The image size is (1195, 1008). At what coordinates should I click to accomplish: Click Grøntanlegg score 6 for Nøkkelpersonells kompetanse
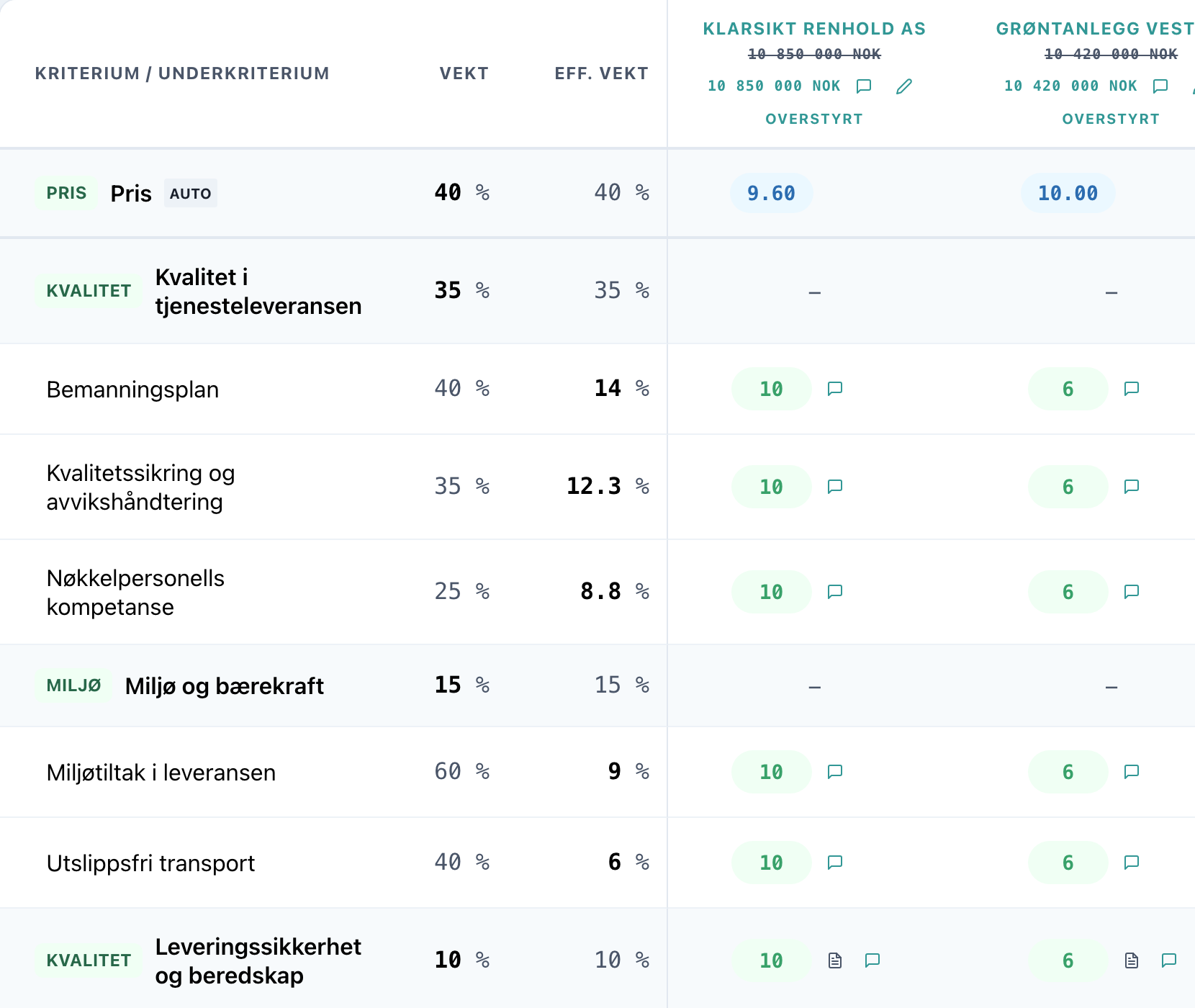pyautogui.click(x=1068, y=592)
